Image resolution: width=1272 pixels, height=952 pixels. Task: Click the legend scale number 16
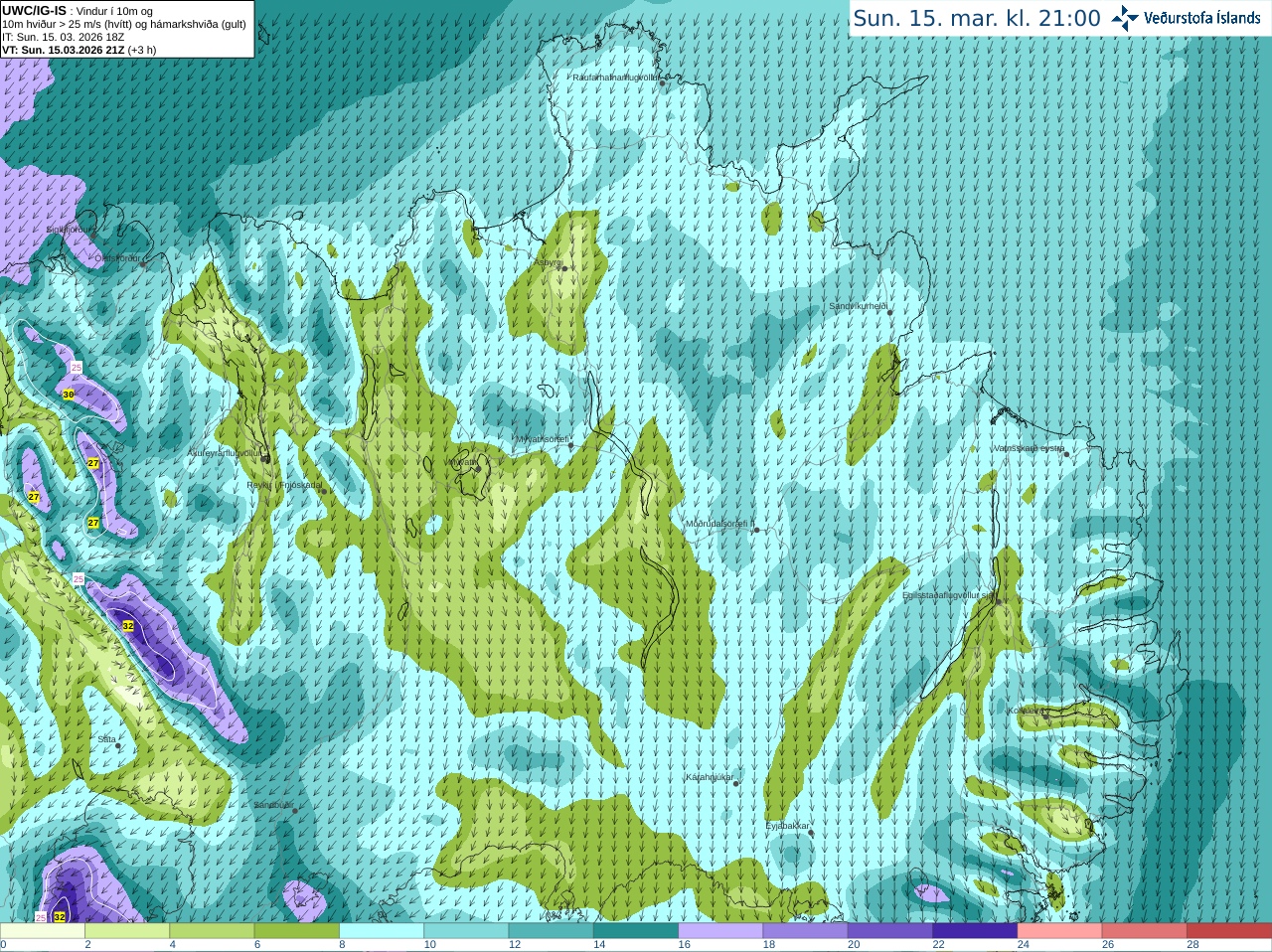tap(685, 945)
